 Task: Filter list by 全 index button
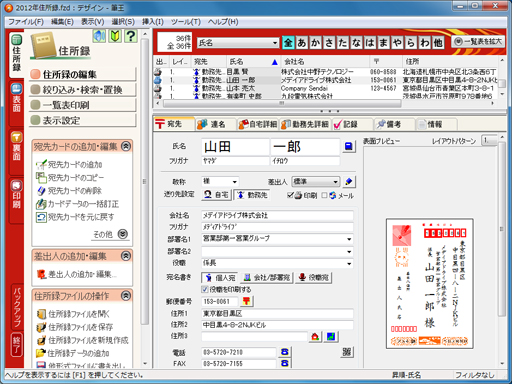(x=288, y=43)
